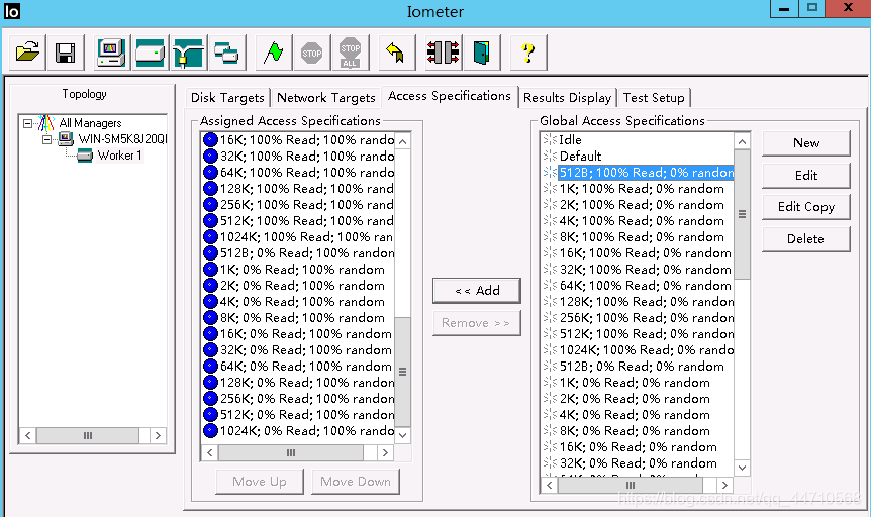The width and height of the screenshot is (871, 517).
Task: Collapse the All Managers tree node
Action: point(27,123)
